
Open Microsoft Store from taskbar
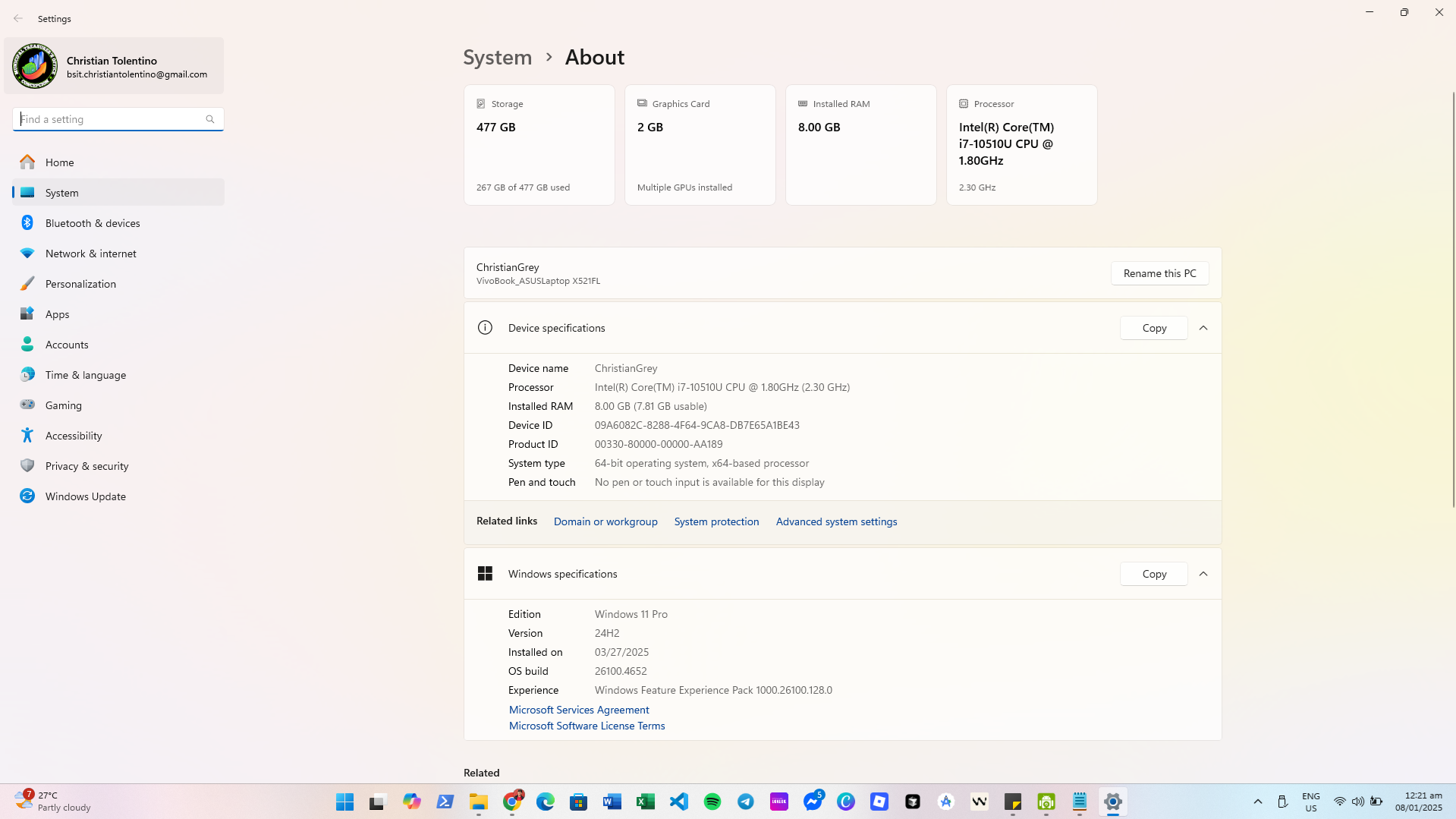tap(579, 802)
